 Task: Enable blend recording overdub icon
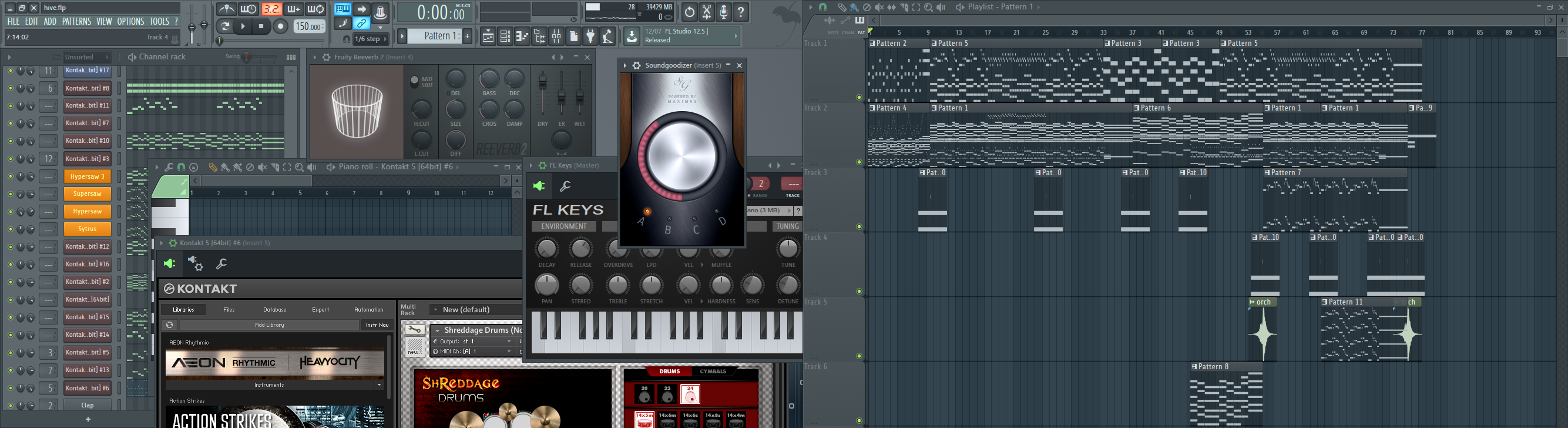[x=293, y=9]
